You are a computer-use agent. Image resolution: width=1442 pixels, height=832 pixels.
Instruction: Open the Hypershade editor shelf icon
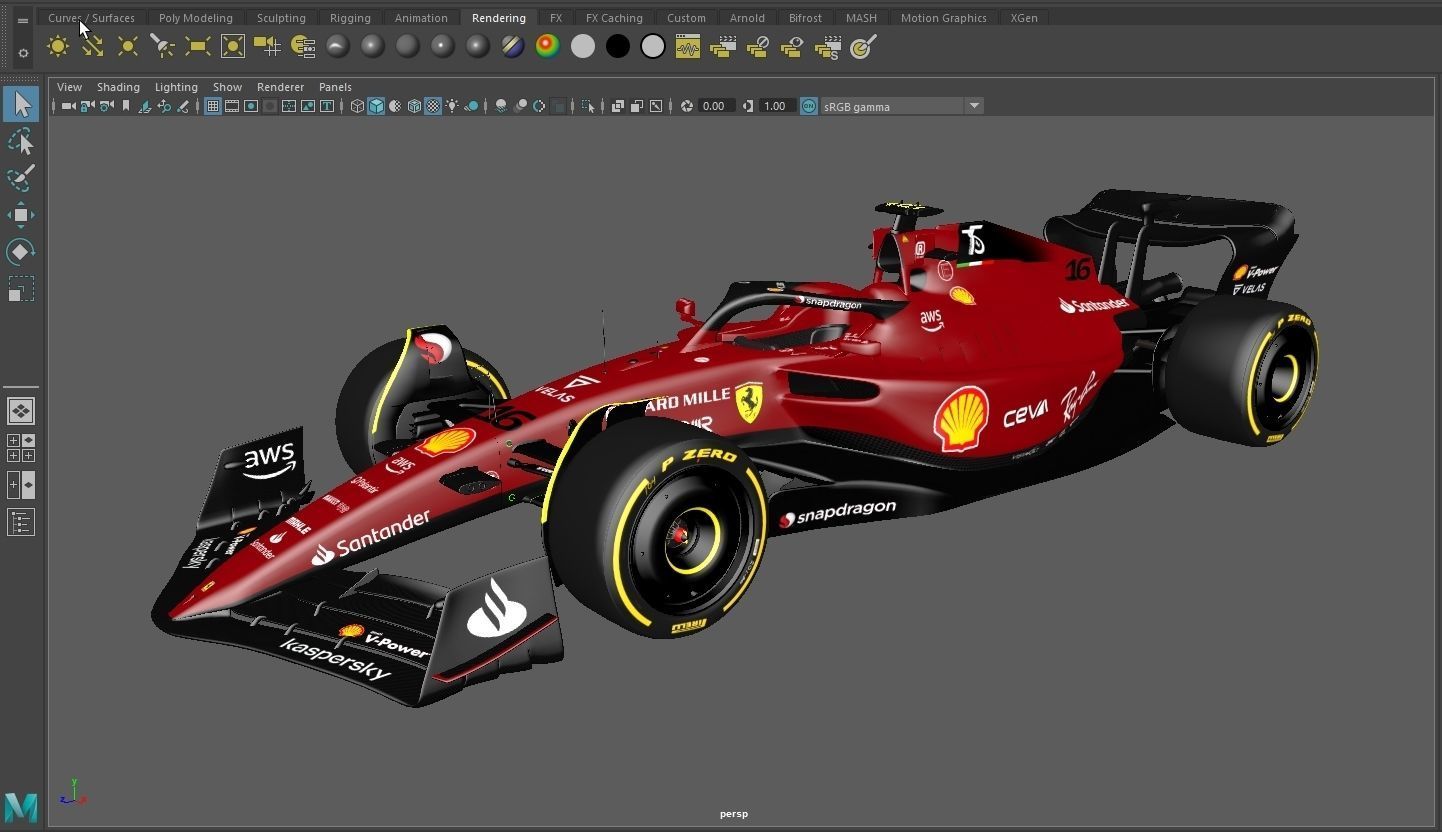(302, 47)
